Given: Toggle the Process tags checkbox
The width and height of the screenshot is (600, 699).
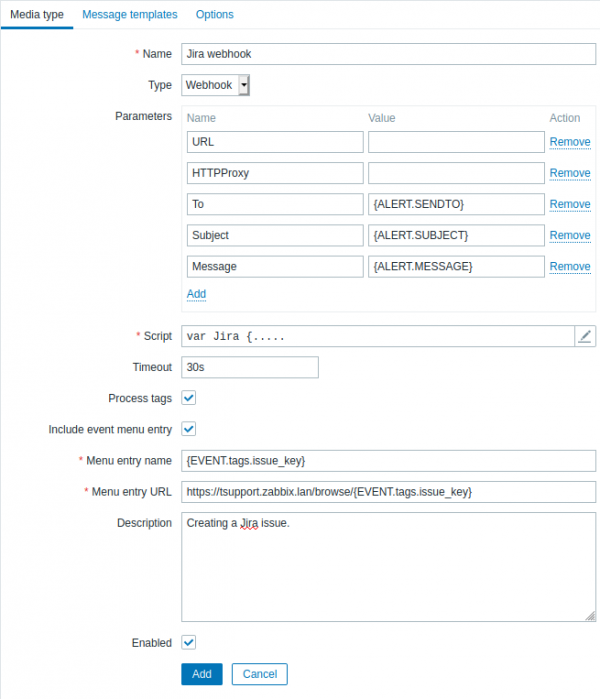Looking at the screenshot, I should point(189,398).
